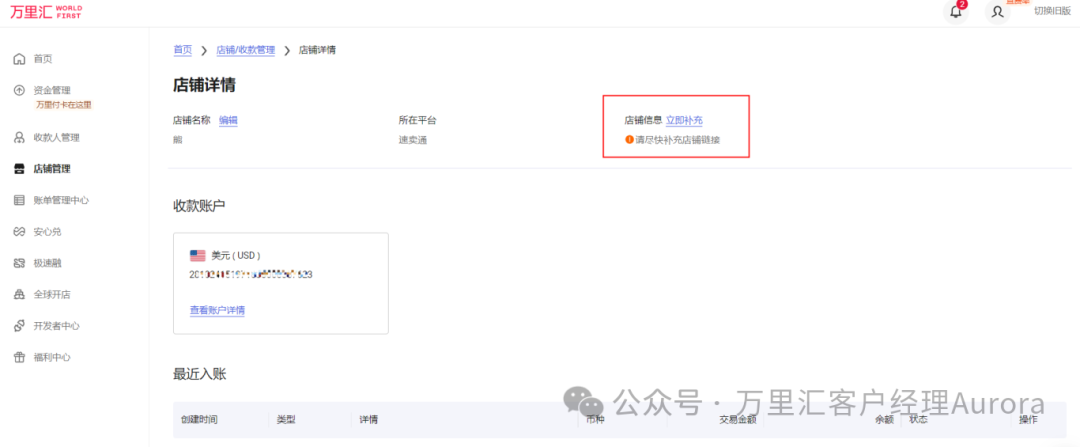The width and height of the screenshot is (1080, 447).
Task: Click 编辑 next to 店铺名称
Action: point(228,120)
